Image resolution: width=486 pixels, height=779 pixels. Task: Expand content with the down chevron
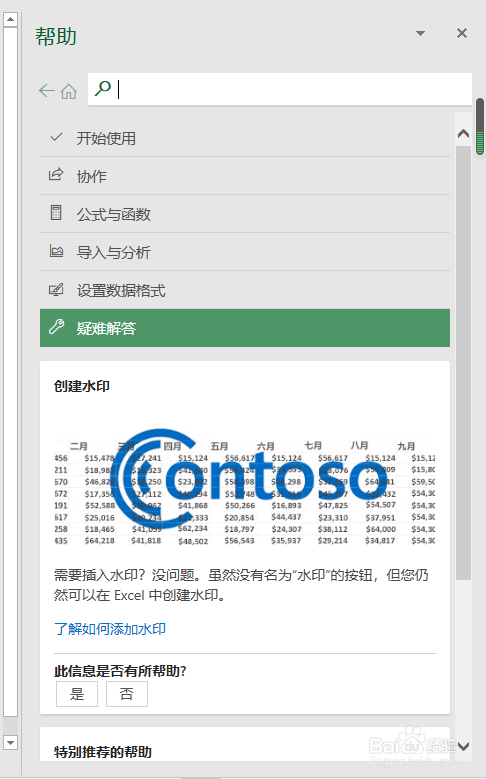(463, 746)
